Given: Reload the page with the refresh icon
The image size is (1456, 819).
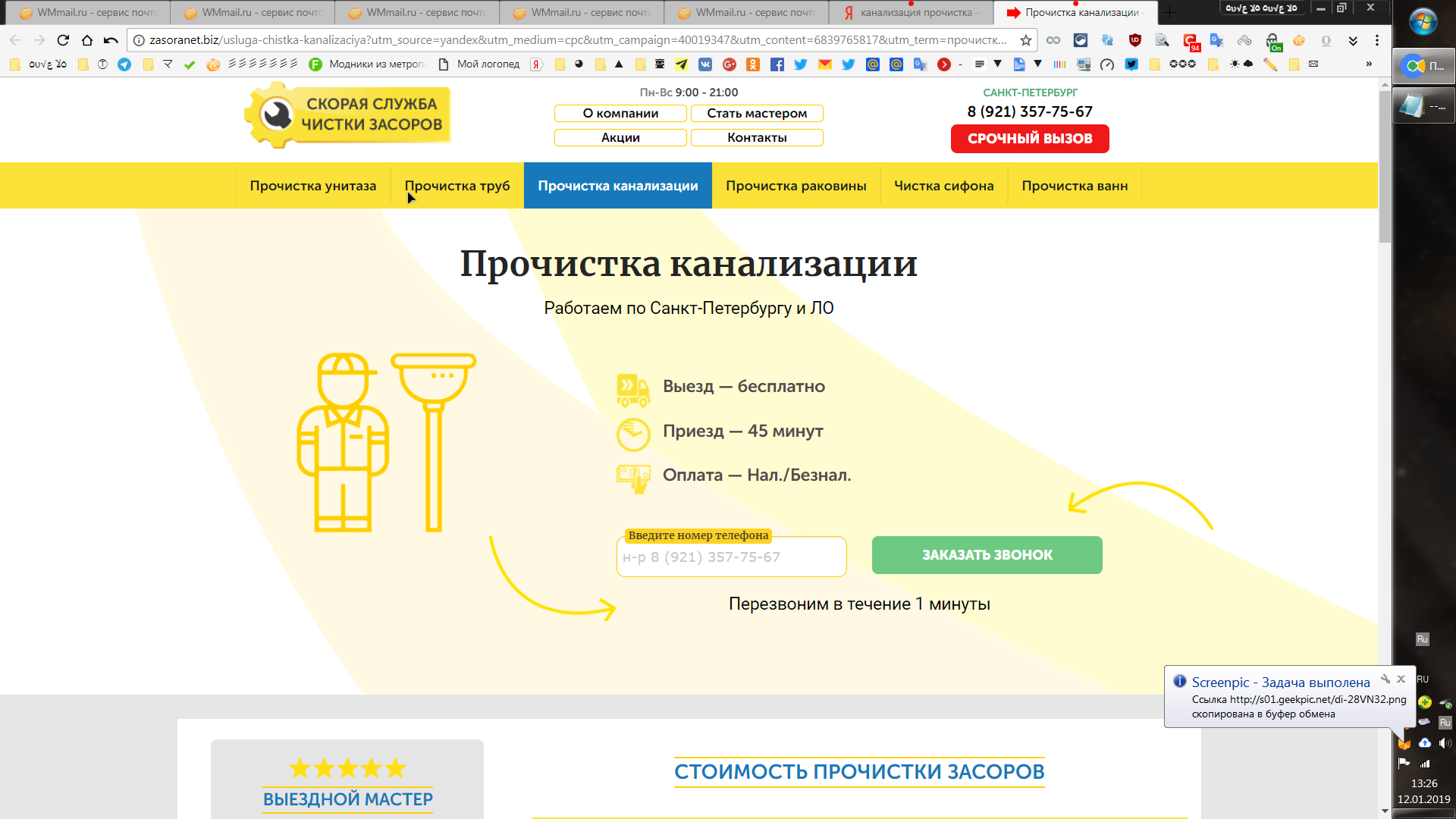Looking at the screenshot, I should (63, 40).
